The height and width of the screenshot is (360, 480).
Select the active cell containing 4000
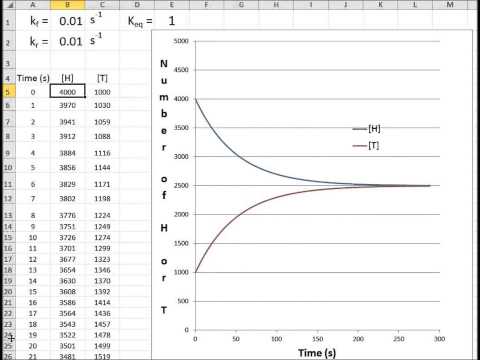[x=68, y=91]
